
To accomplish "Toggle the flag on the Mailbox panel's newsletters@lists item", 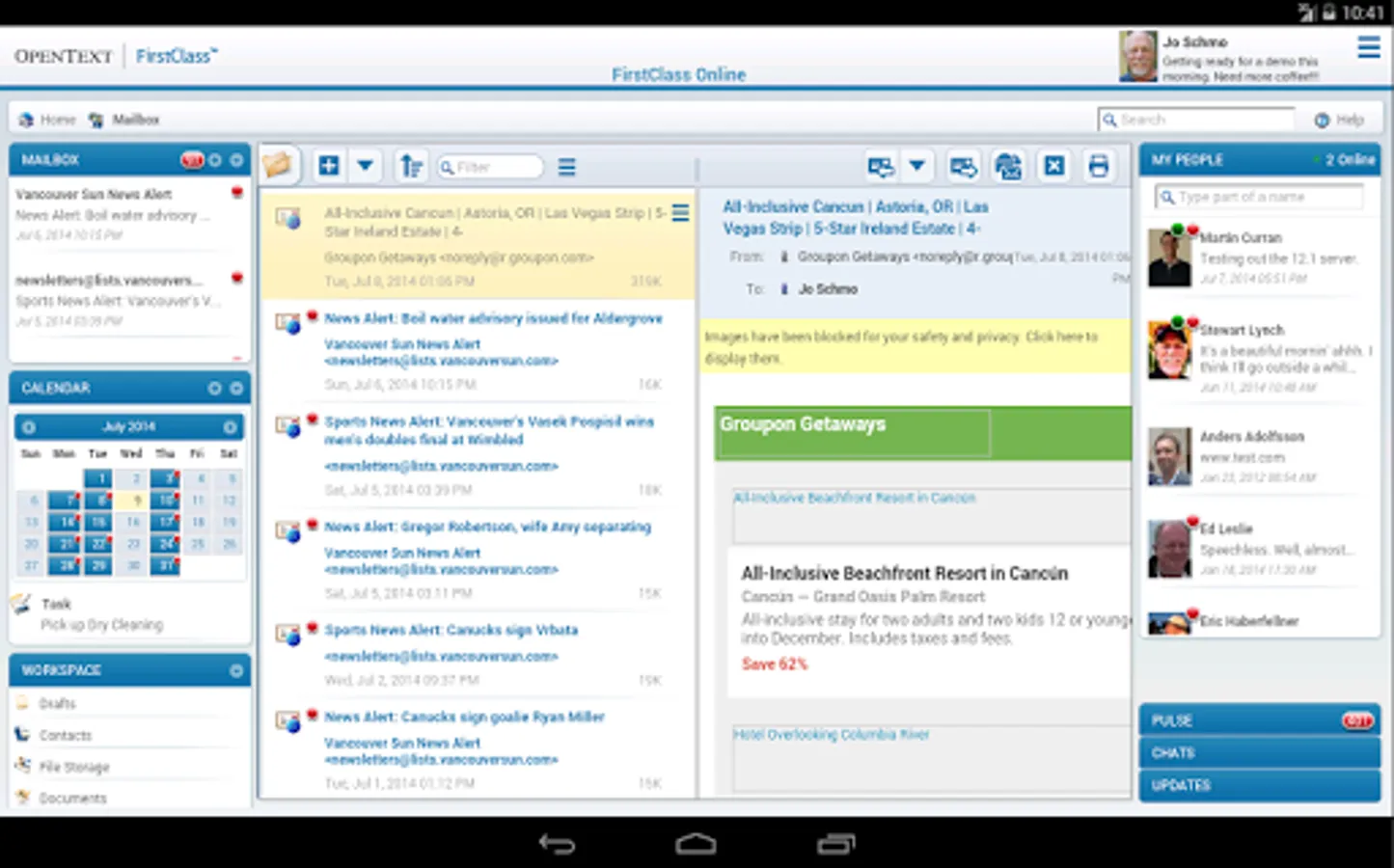I will pos(236,278).
